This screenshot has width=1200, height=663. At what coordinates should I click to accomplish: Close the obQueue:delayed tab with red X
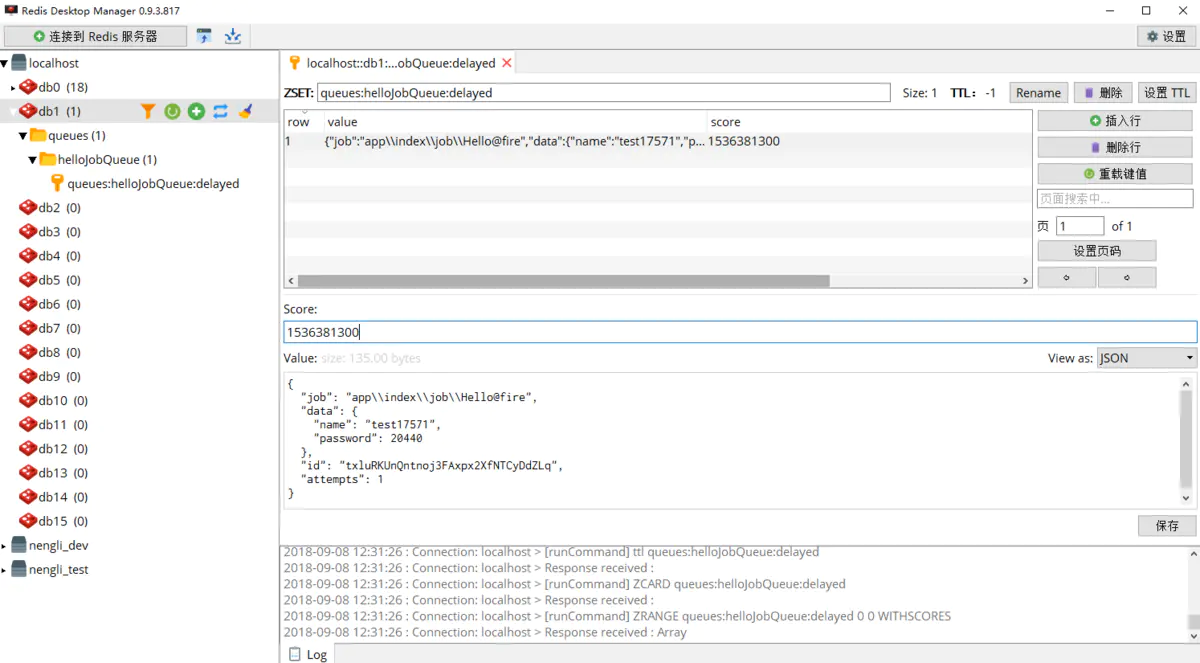(x=507, y=63)
